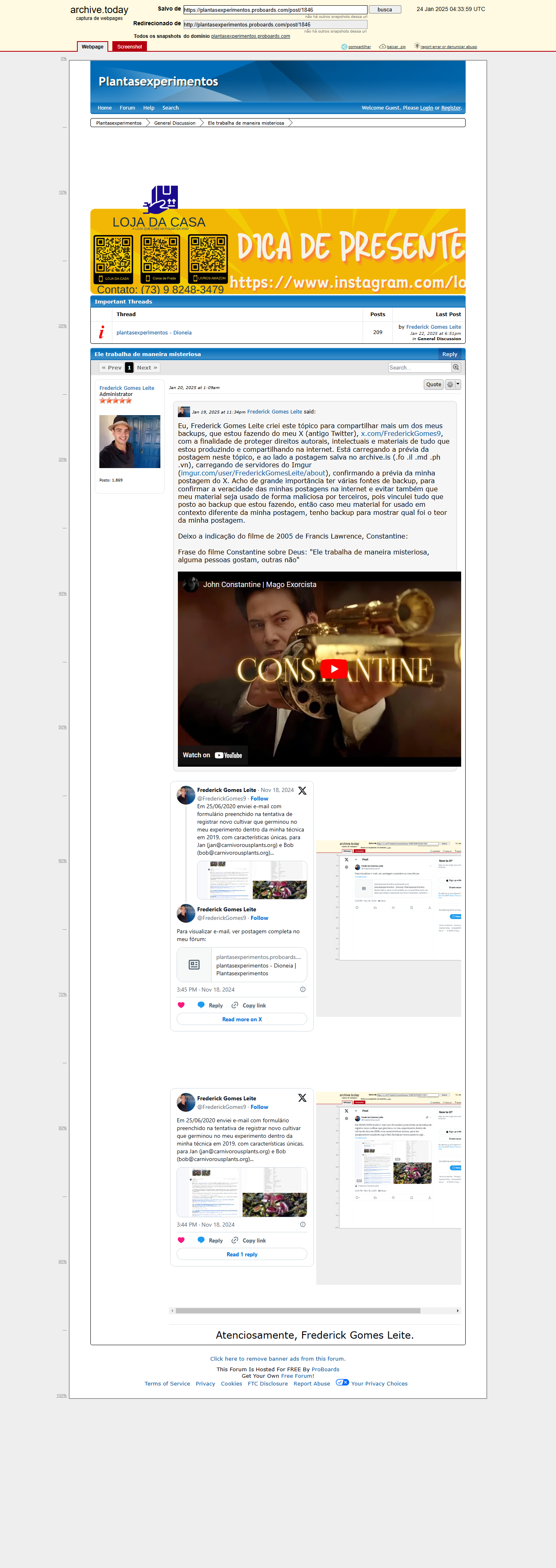Click the Dica de Presente banner
This screenshot has width=556, height=1568.
[x=278, y=251]
